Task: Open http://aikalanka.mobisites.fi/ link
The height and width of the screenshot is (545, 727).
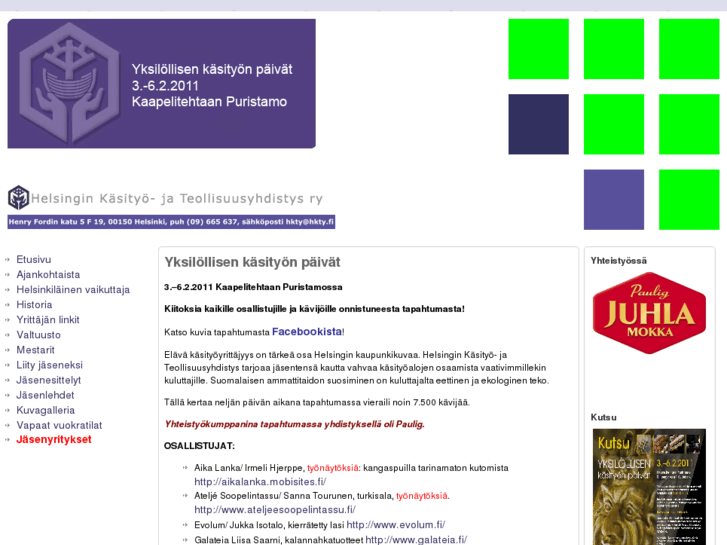Action: tap(260, 481)
